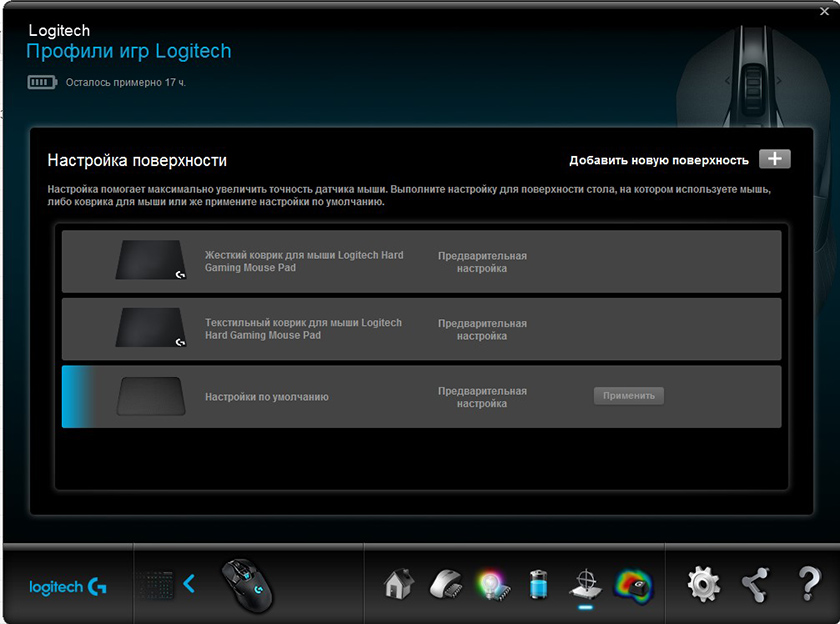Click 'Профили игр Logitech' title
Viewport: 840px width, 624px height.
(x=129, y=51)
